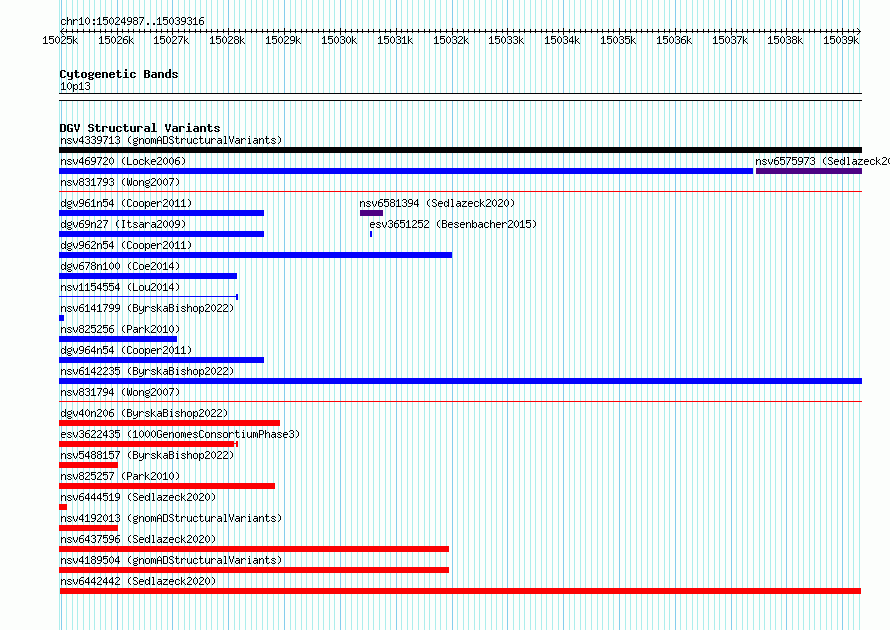Open the nsv6575973 Sedlazeck variant label
This screenshot has height=630, width=890.
822,161
